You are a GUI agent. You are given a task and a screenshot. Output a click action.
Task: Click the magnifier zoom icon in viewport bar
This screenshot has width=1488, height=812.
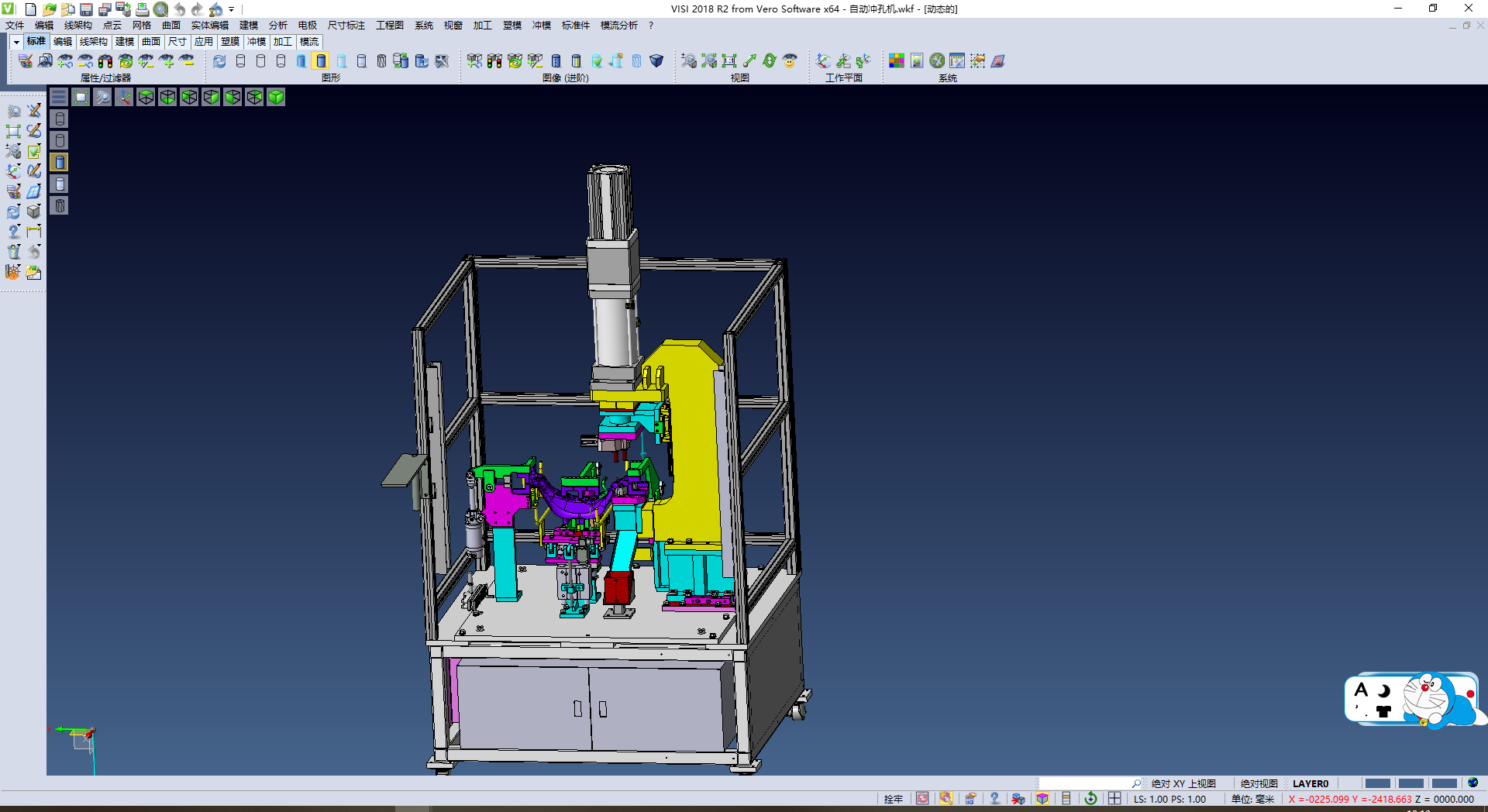102,97
